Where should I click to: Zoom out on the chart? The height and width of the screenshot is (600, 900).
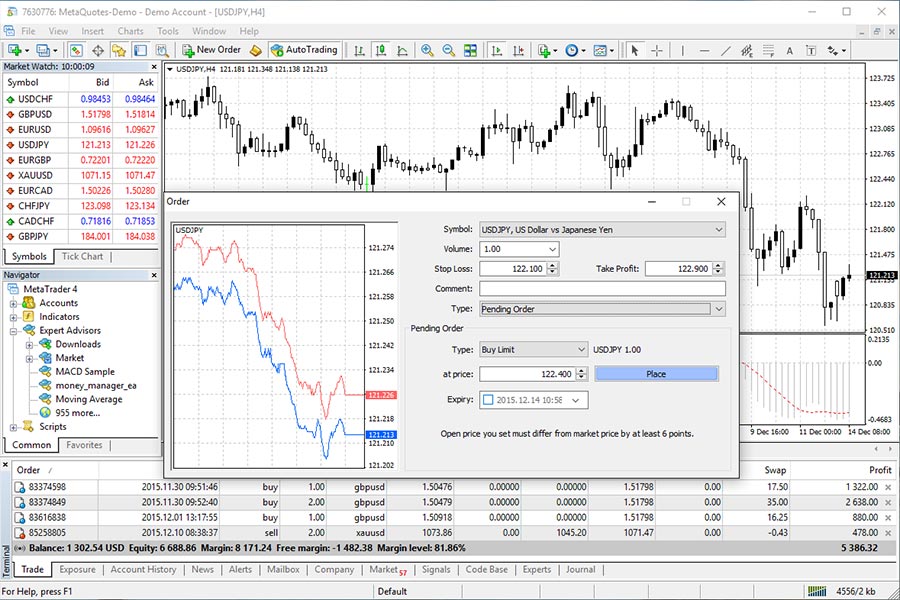click(x=449, y=51)
